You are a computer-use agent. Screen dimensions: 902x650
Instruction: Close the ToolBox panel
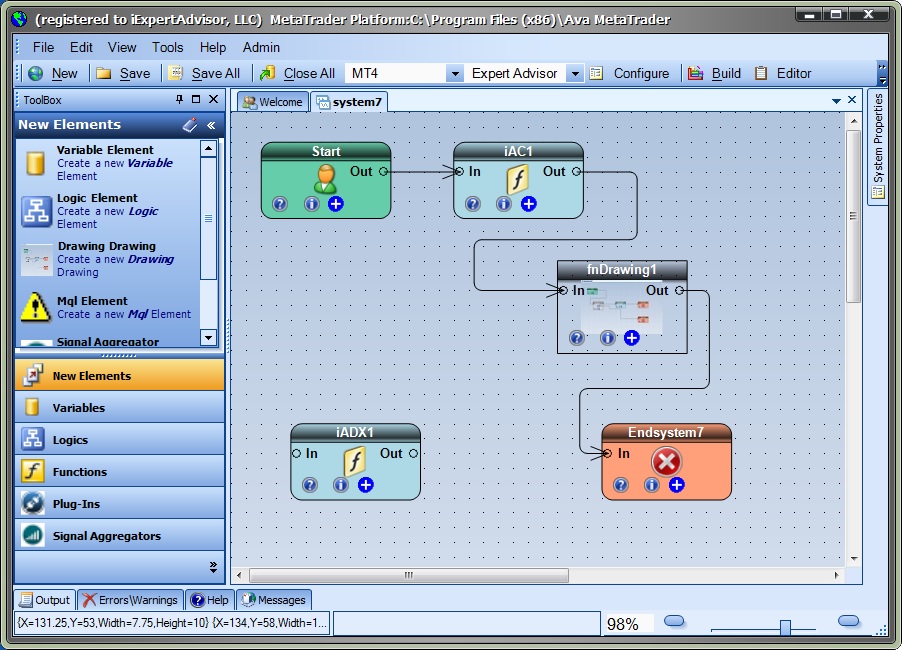pyautogui.click(x=213, y=100)
